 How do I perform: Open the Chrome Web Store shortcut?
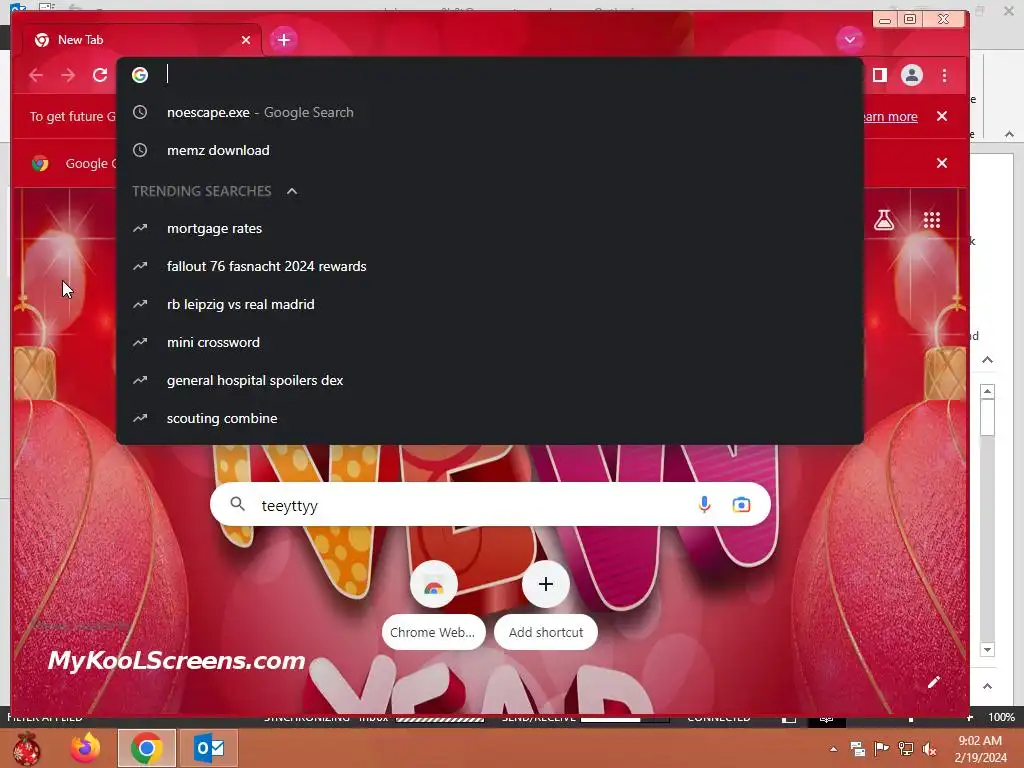click(434, 585)
